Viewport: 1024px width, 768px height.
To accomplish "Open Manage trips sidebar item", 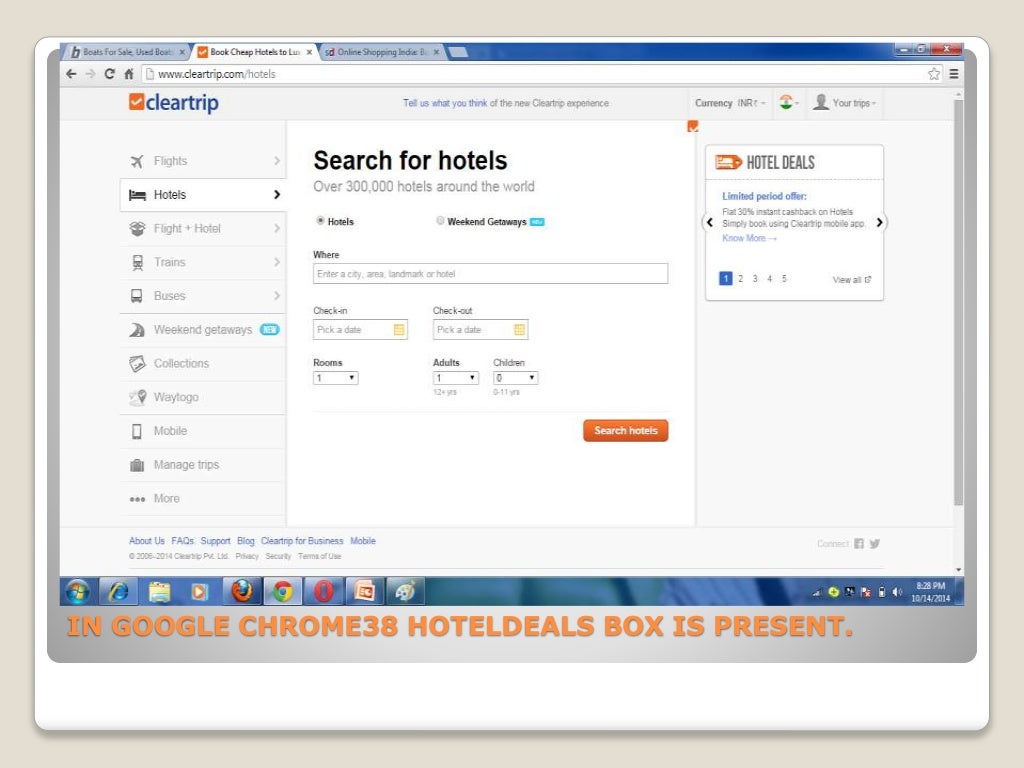I will coord(203,465).
